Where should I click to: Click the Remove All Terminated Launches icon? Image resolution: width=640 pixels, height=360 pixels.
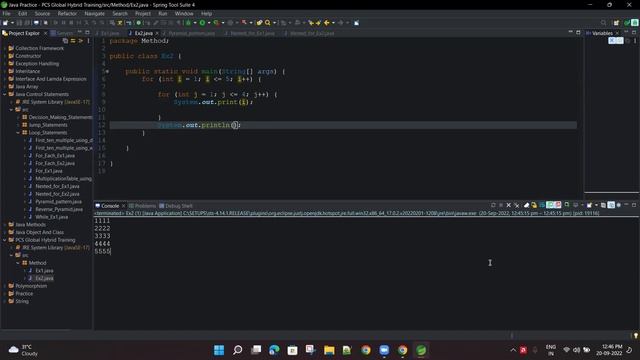coord(517,205)
